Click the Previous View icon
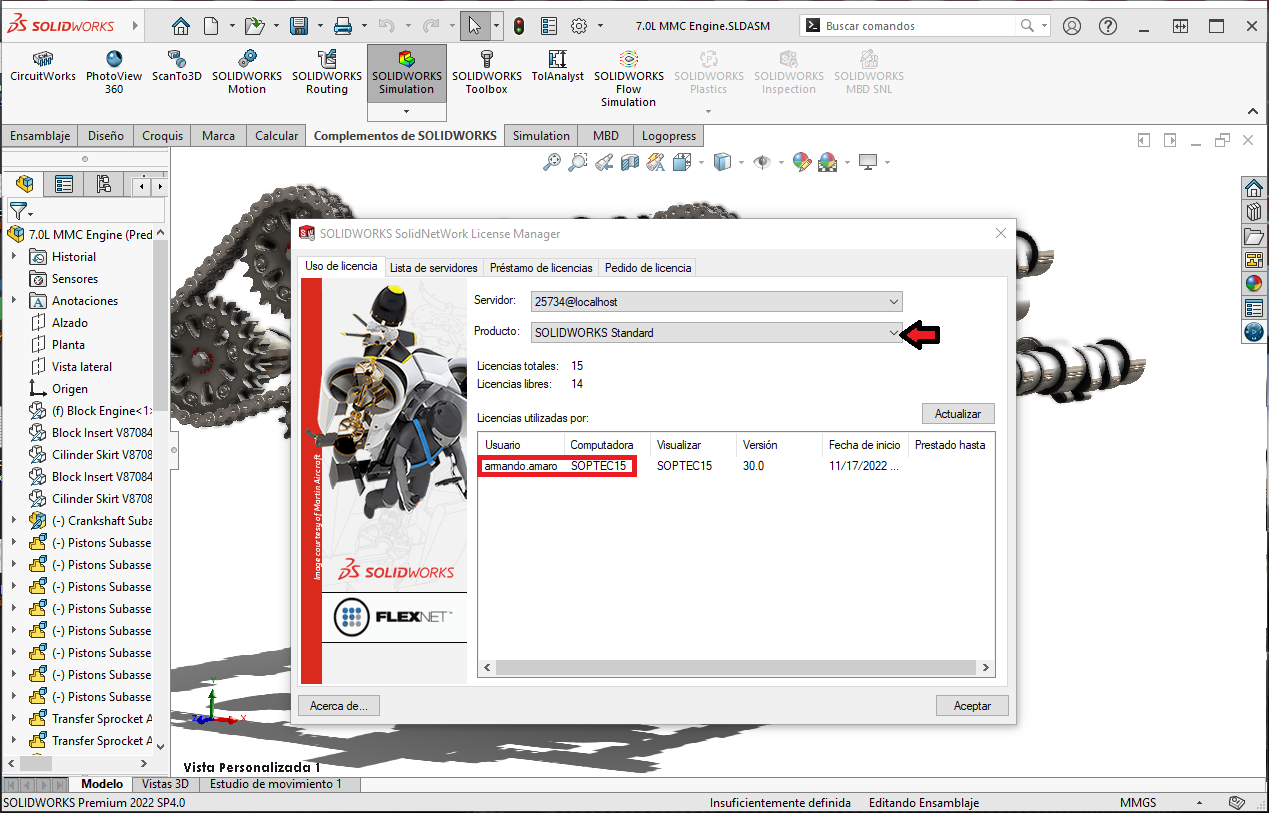This screenshot has height=813, width=1269. (x=604, y=161)
